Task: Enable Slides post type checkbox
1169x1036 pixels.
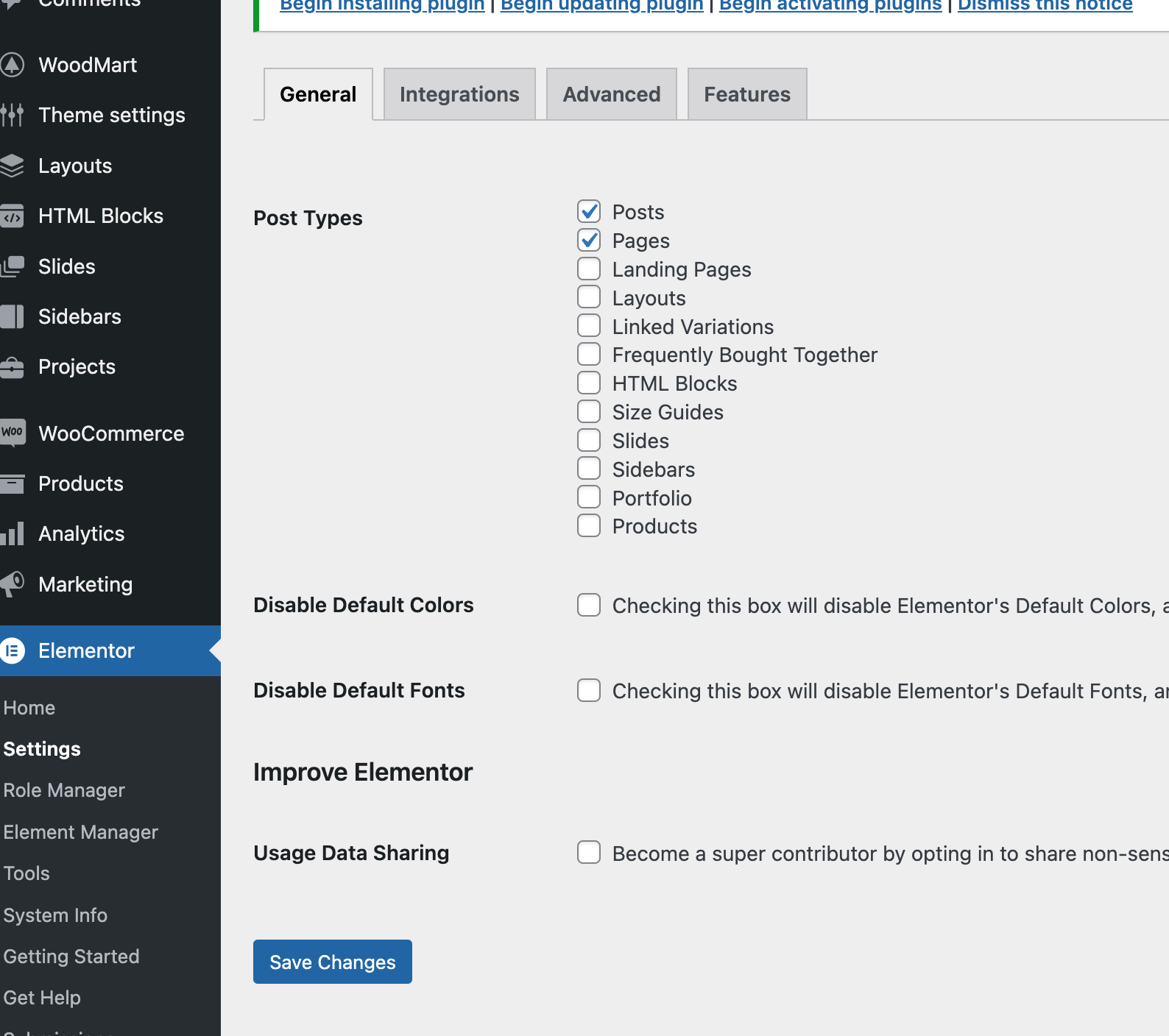Action: coord(589,440)
